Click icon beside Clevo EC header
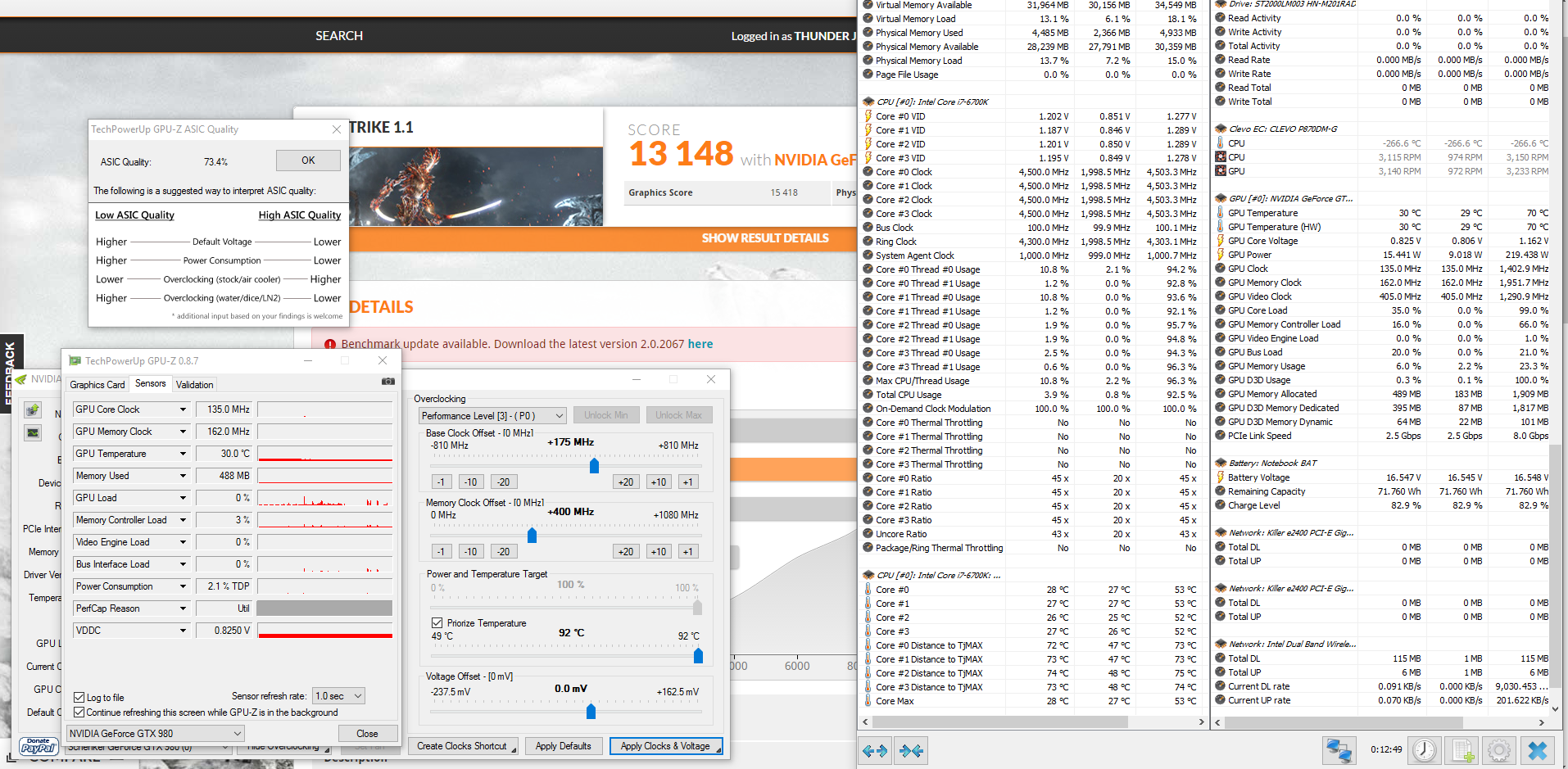 1221,129
